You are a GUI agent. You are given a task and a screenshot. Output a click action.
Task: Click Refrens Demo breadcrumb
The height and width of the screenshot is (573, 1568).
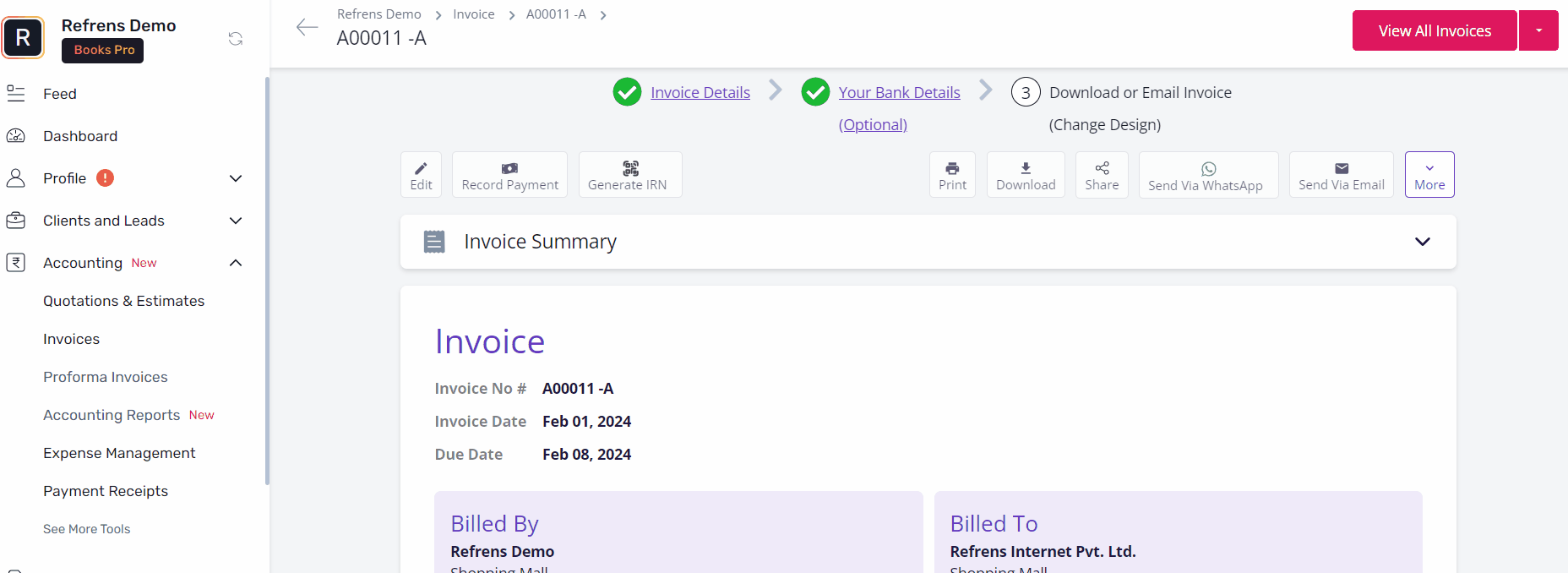coord(379,14)
